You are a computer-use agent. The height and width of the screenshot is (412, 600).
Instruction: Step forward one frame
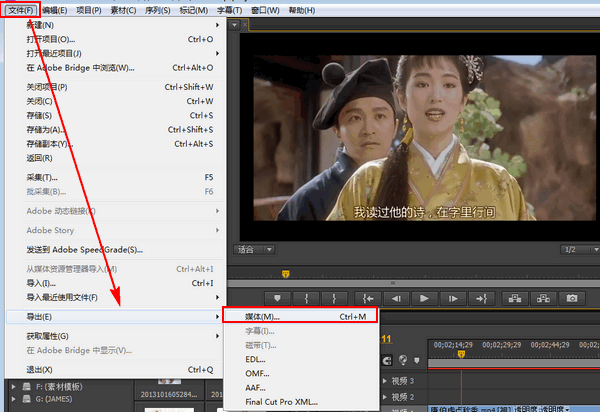453,298
